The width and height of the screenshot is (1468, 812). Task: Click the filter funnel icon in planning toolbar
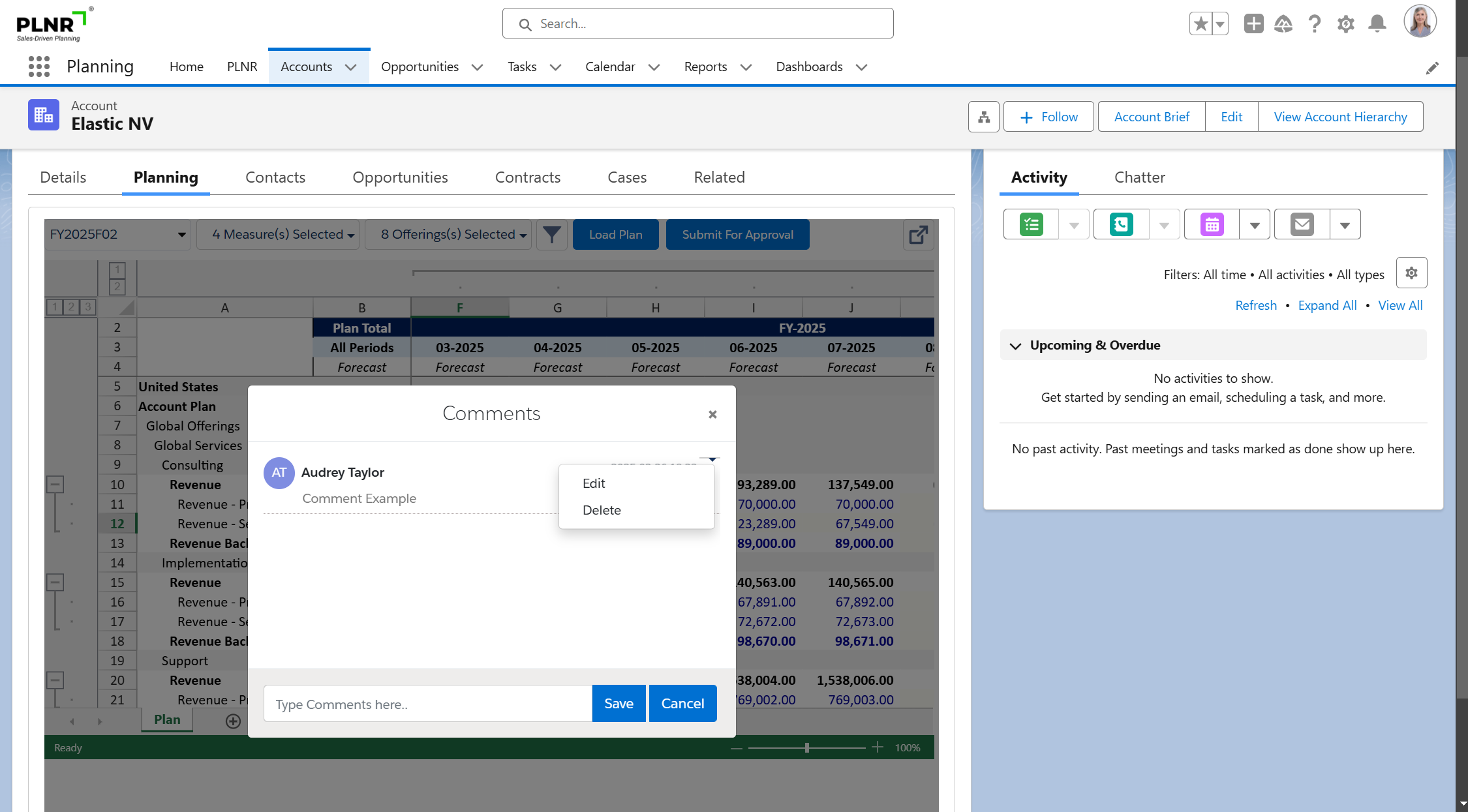coord(551,235)
